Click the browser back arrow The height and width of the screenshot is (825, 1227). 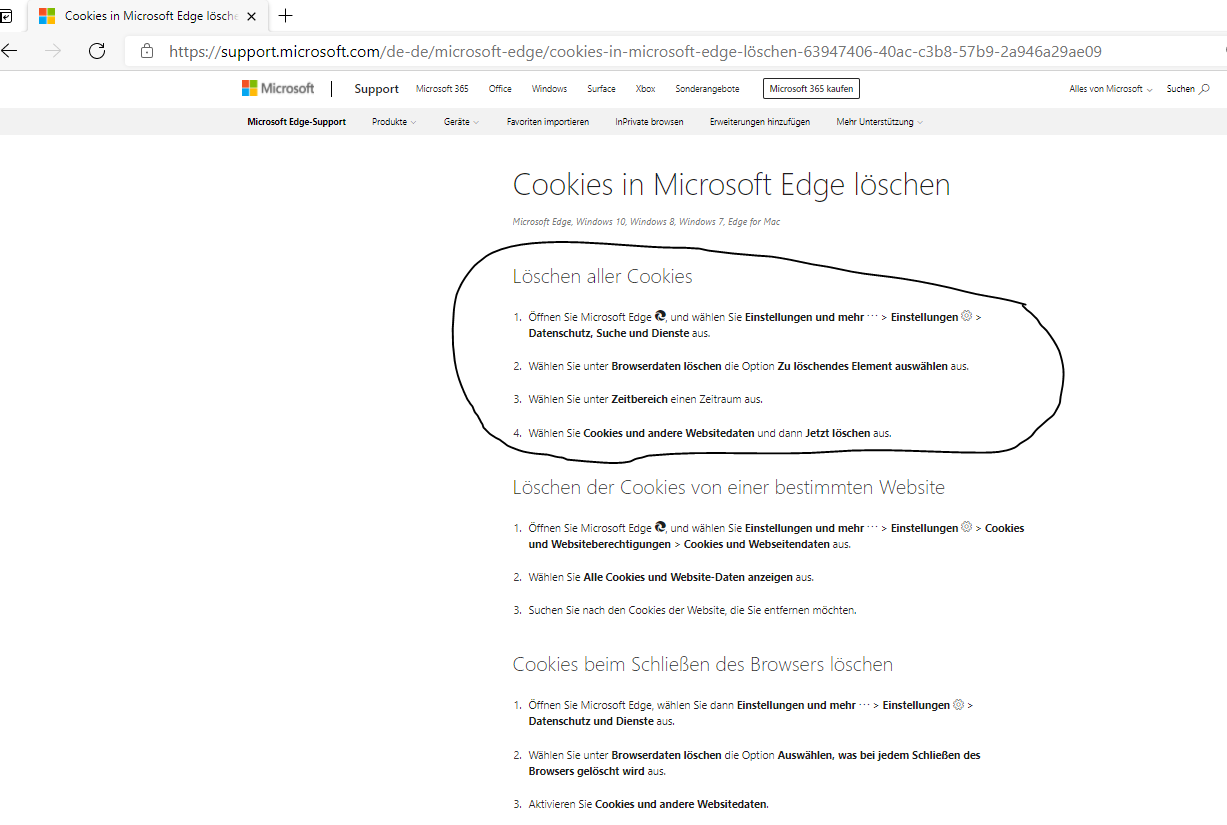point(9,50)
